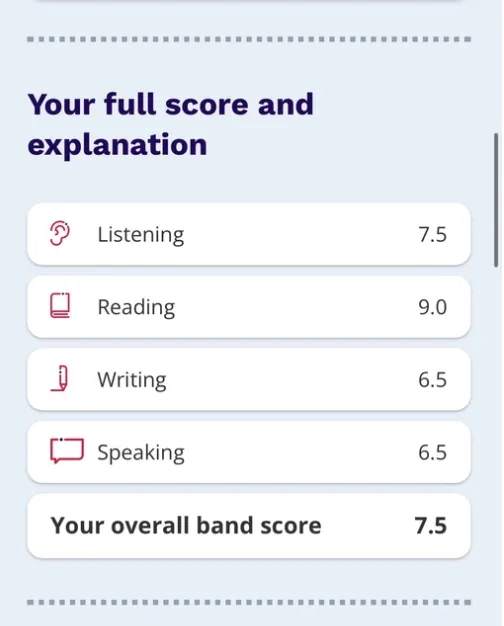Click the Listening 7.5 score value
The image size is (504, 626).
click(433, 234)
